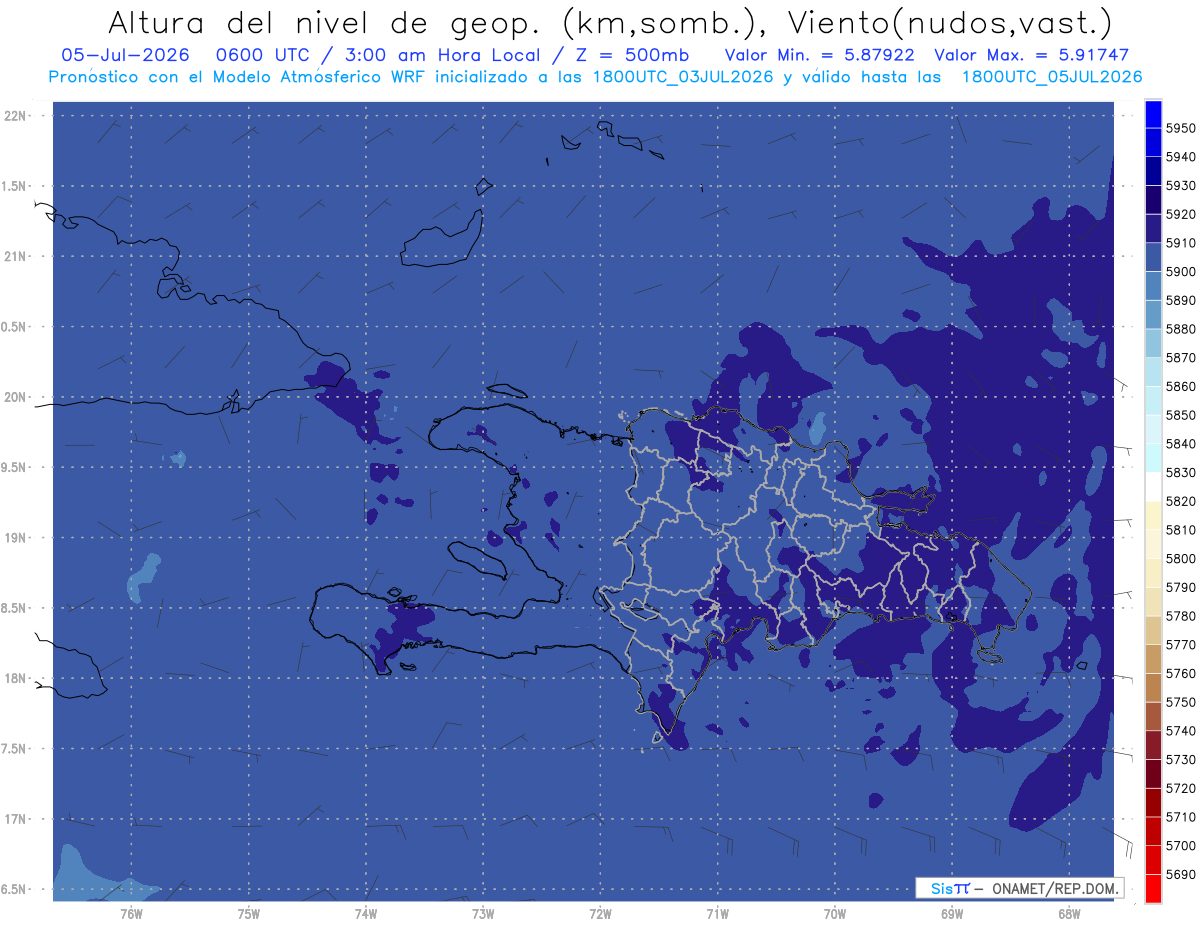The image size is (1200, 927).
Task: Click the '70W' longitude axis label
Action: click(x=835, y=913)
